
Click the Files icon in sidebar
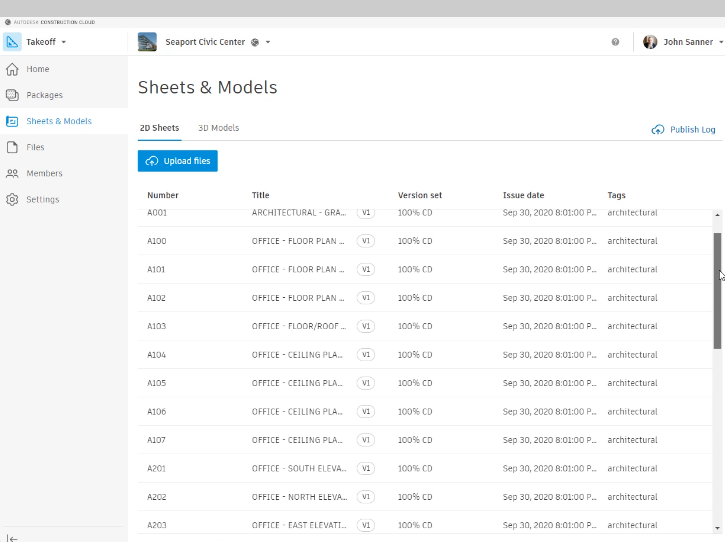point(12,147)
